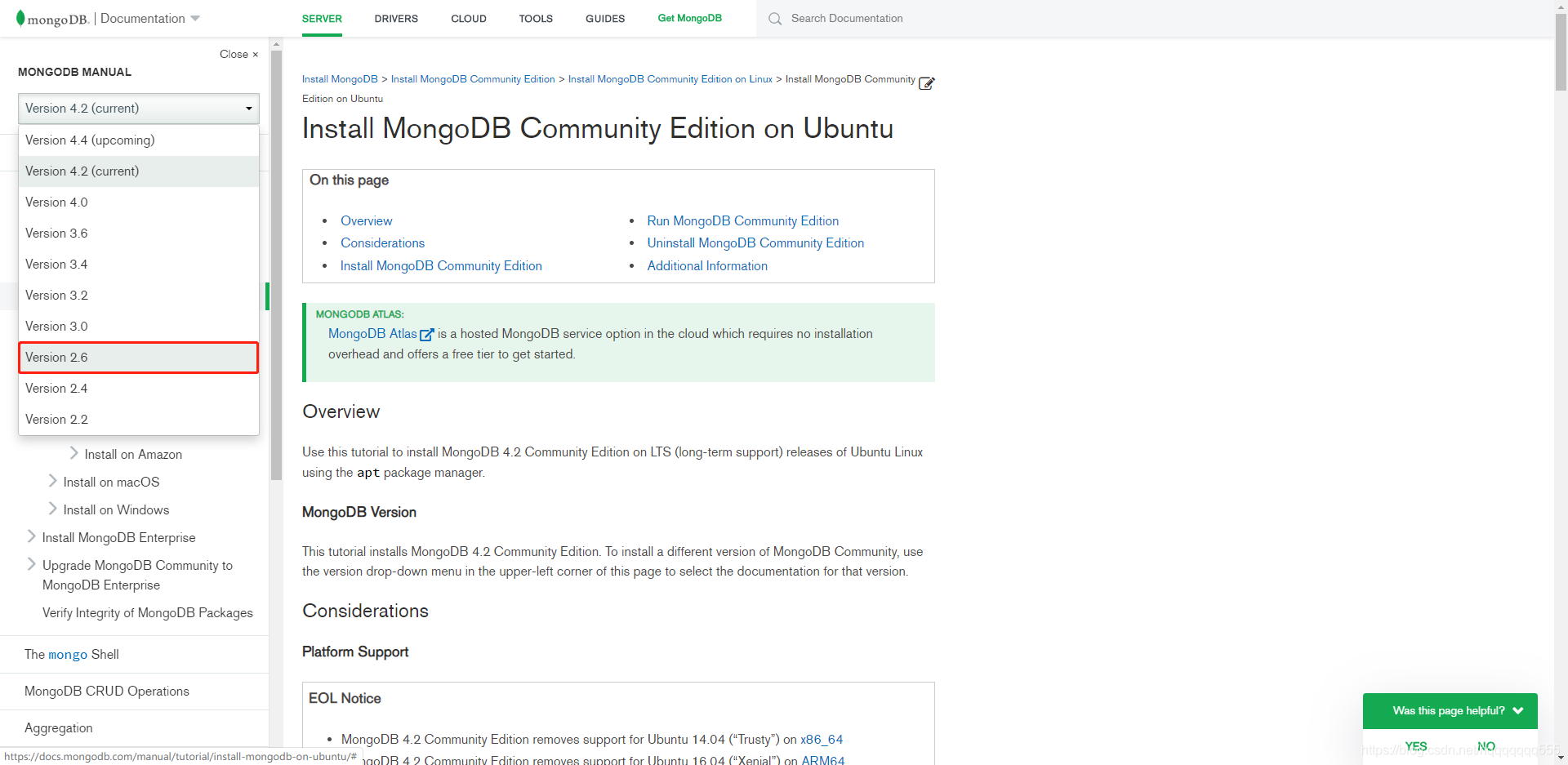This screenshot has width=1568, height=765.
Task: Select Version 3.4
Action: click(139, 265)
